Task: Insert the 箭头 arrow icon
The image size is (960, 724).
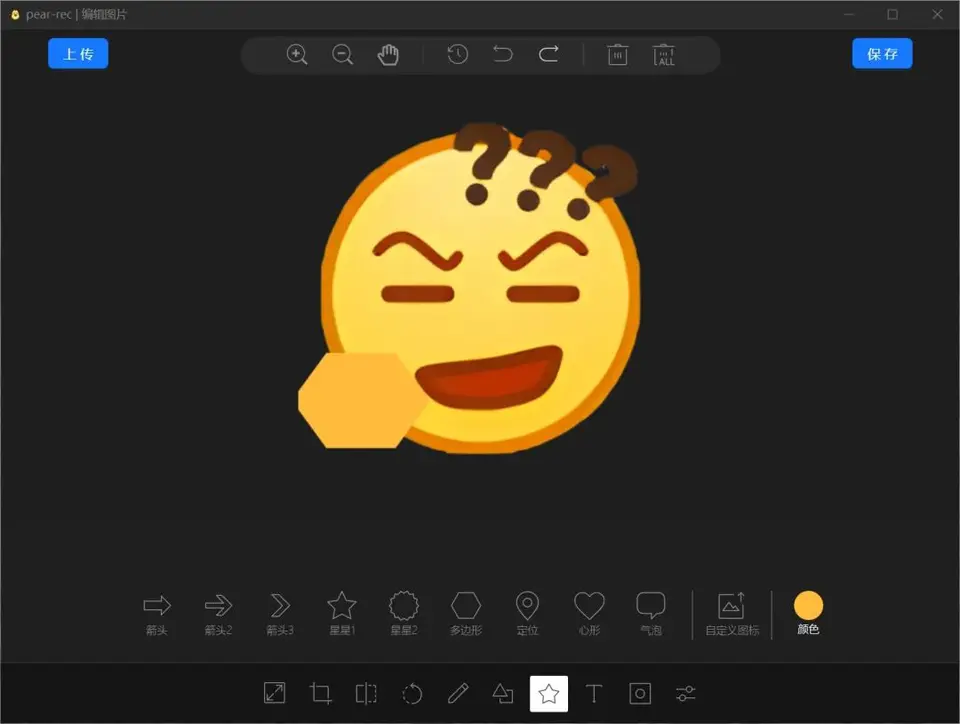Action: 157,613
